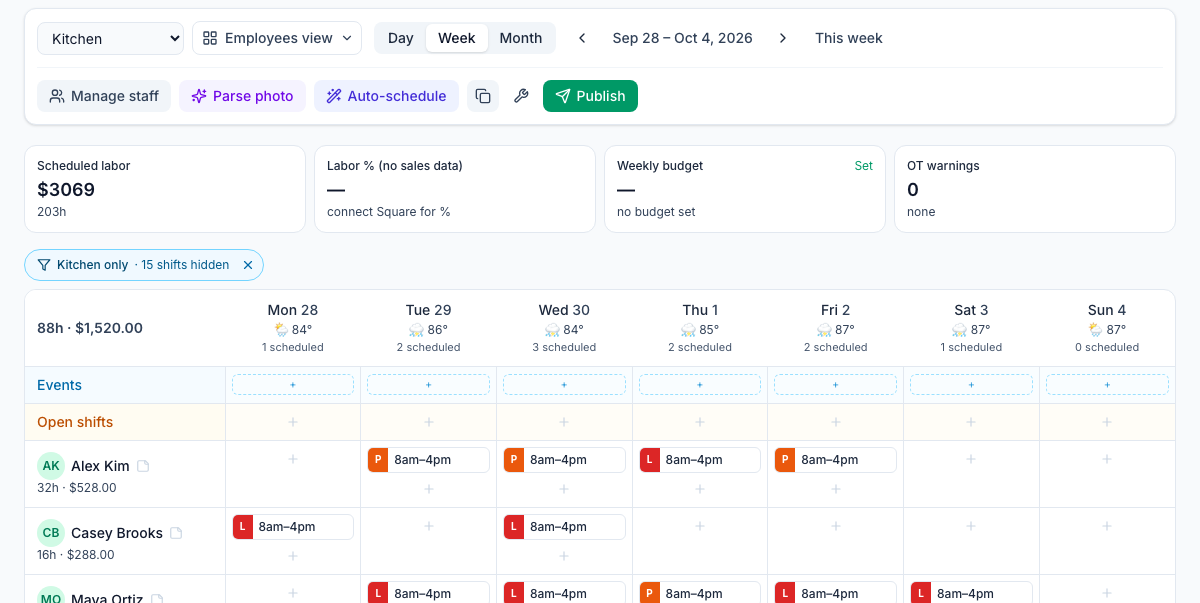The height and width of the screenshot is (603, 1200).
Task: Click Casey Brooks' CB avatar
Action: point(51,533)
